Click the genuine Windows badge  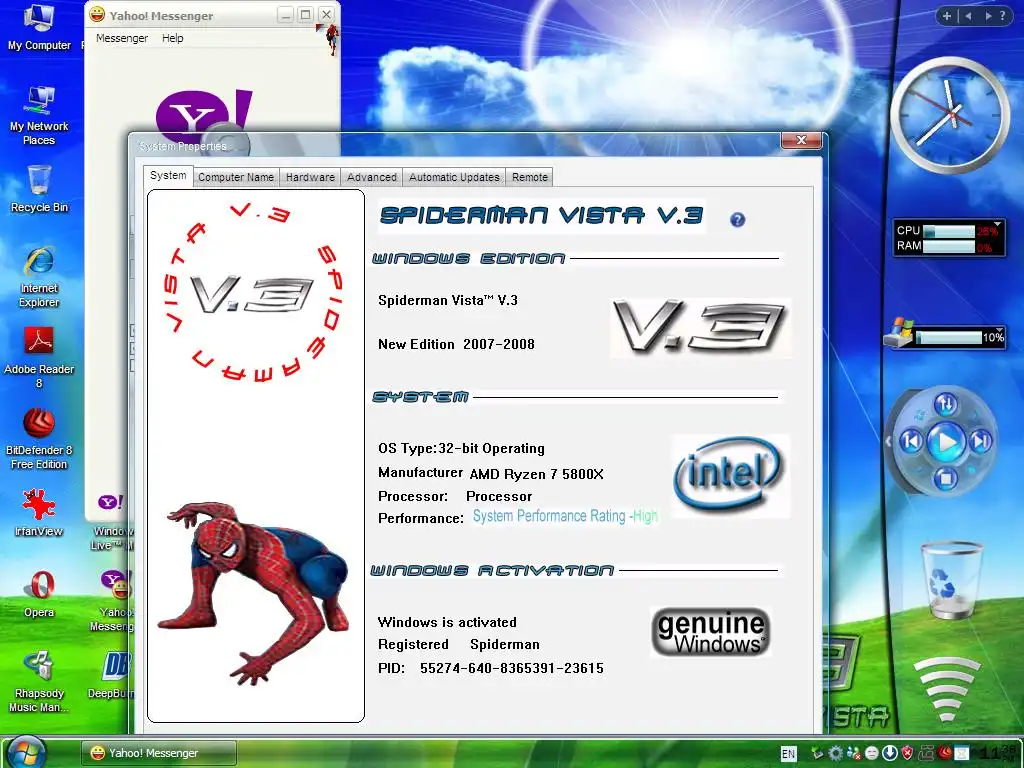click(x=711, y=632)
